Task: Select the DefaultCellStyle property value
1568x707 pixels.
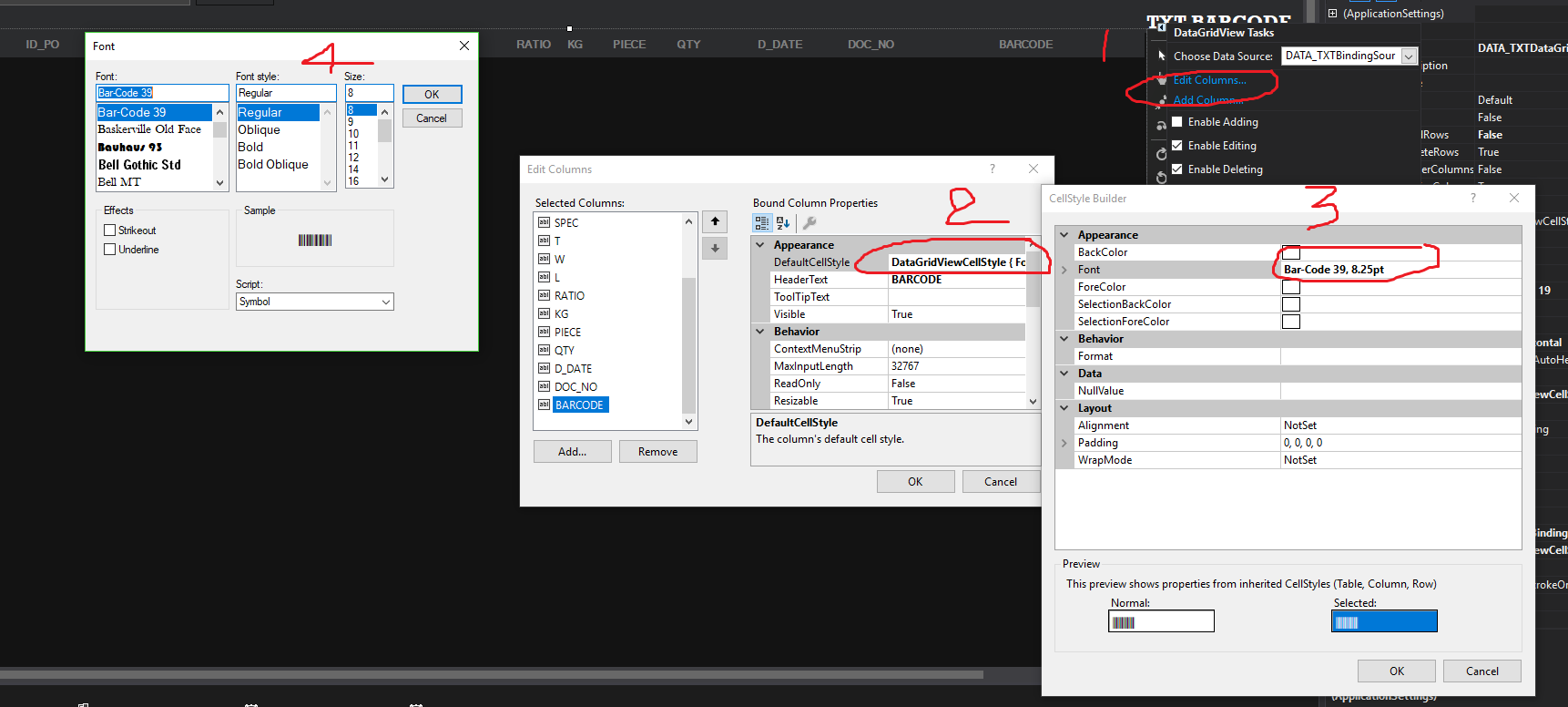Action: (x=957, y=262)
